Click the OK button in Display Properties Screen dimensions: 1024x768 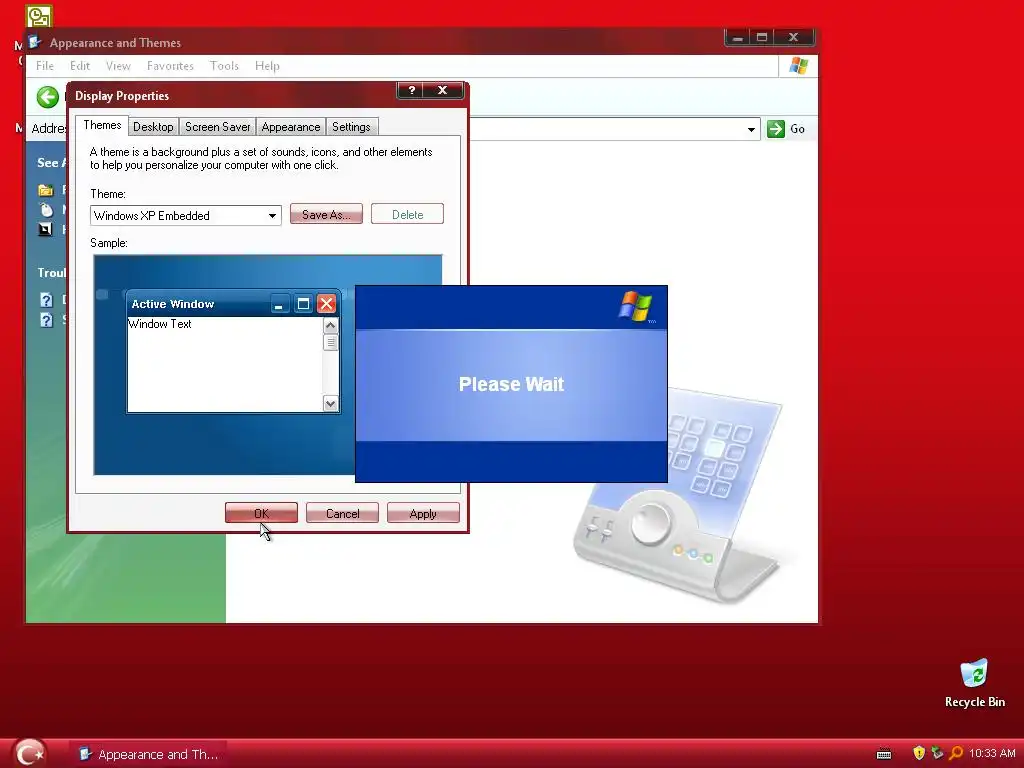click(261, 513)
